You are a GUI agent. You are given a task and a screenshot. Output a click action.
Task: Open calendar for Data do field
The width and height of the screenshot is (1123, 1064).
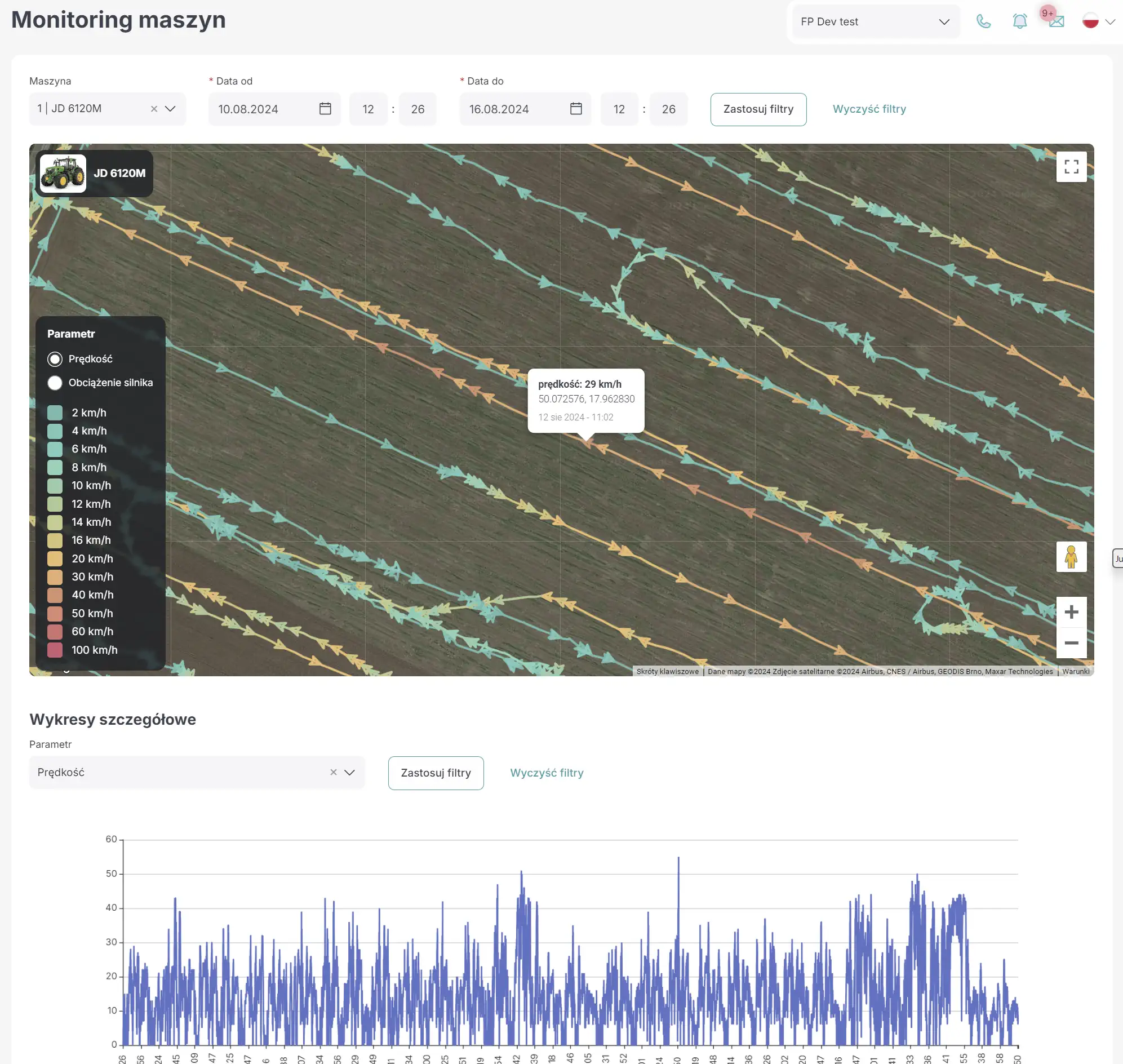tap(576, 109)
